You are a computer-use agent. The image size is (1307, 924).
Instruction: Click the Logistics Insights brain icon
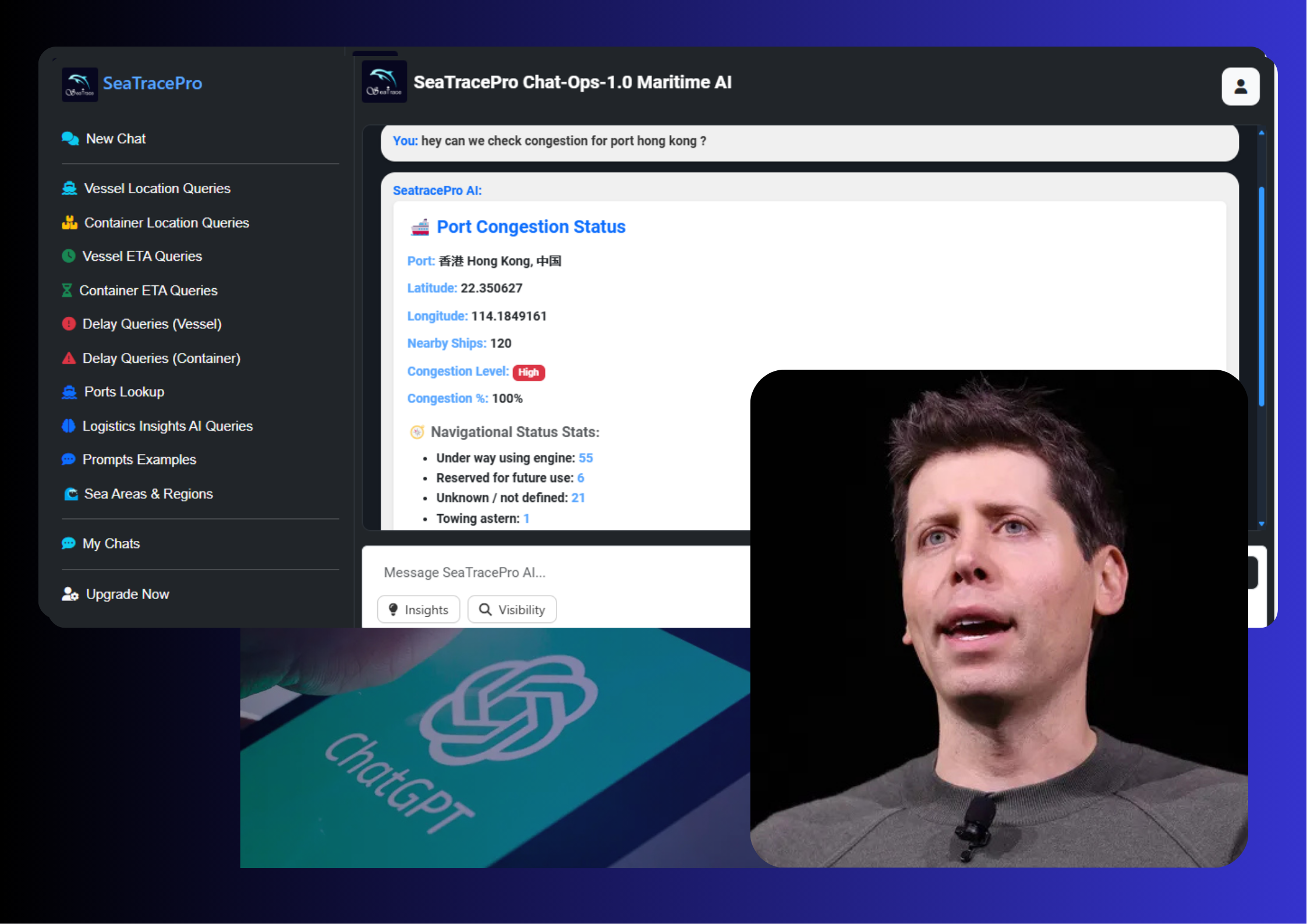pyautogui.click(x=69, y=426)
